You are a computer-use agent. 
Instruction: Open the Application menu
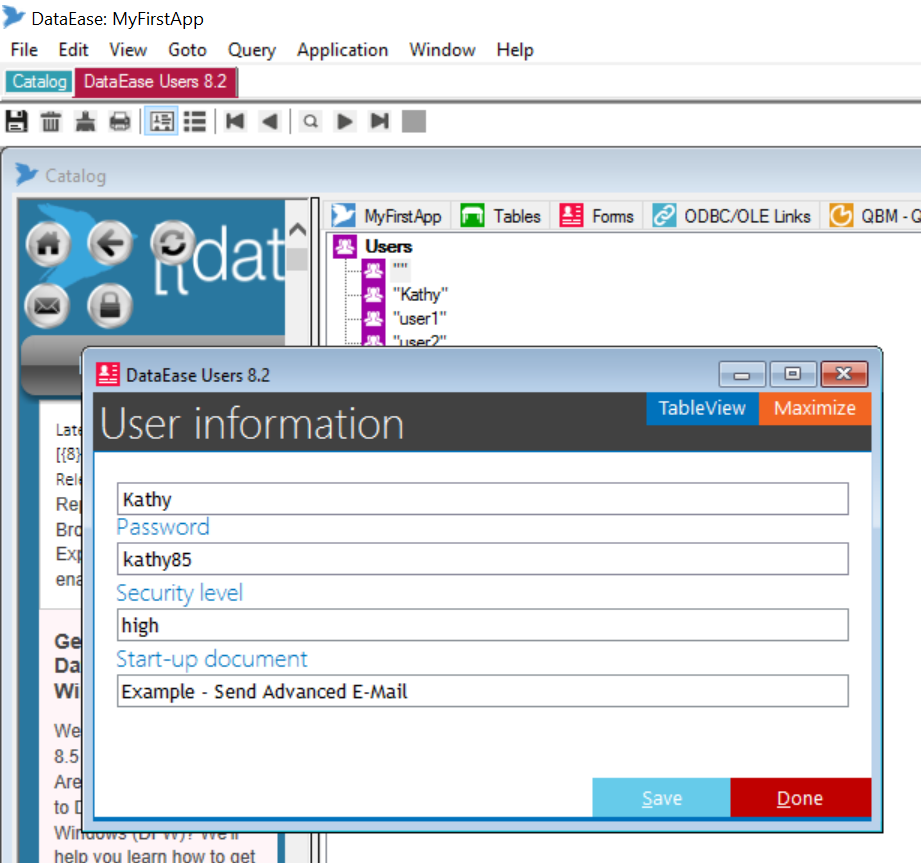pos(342,50)
